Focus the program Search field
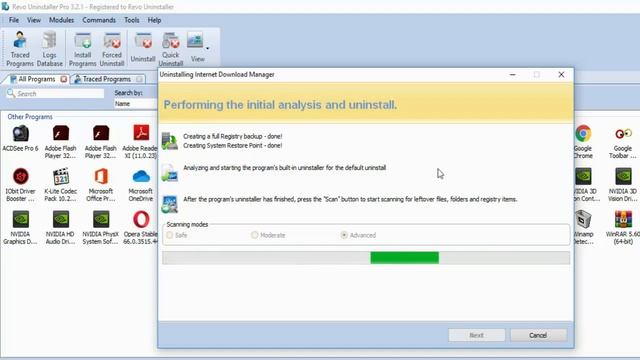 click(x=56, y=93)
